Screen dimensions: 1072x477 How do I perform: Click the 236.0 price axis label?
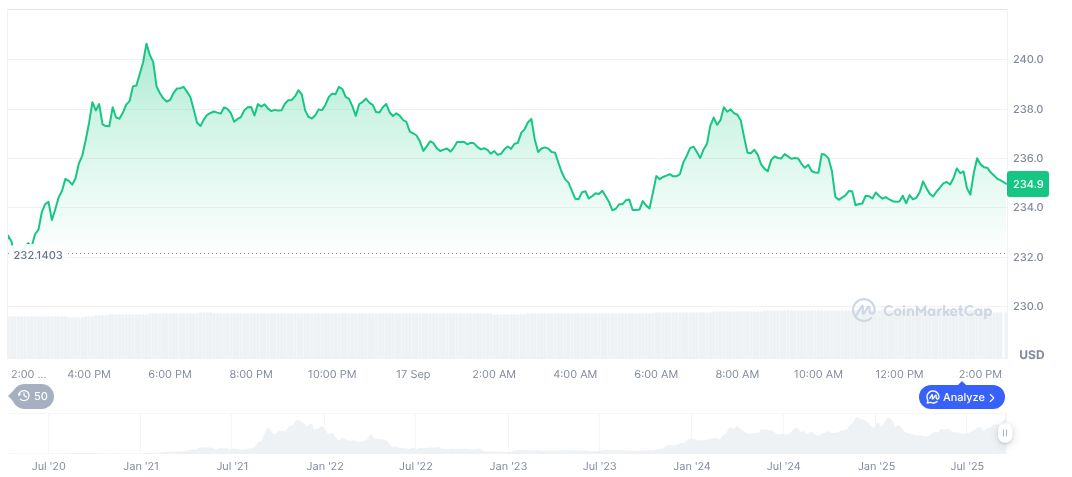pos(1028,158)
